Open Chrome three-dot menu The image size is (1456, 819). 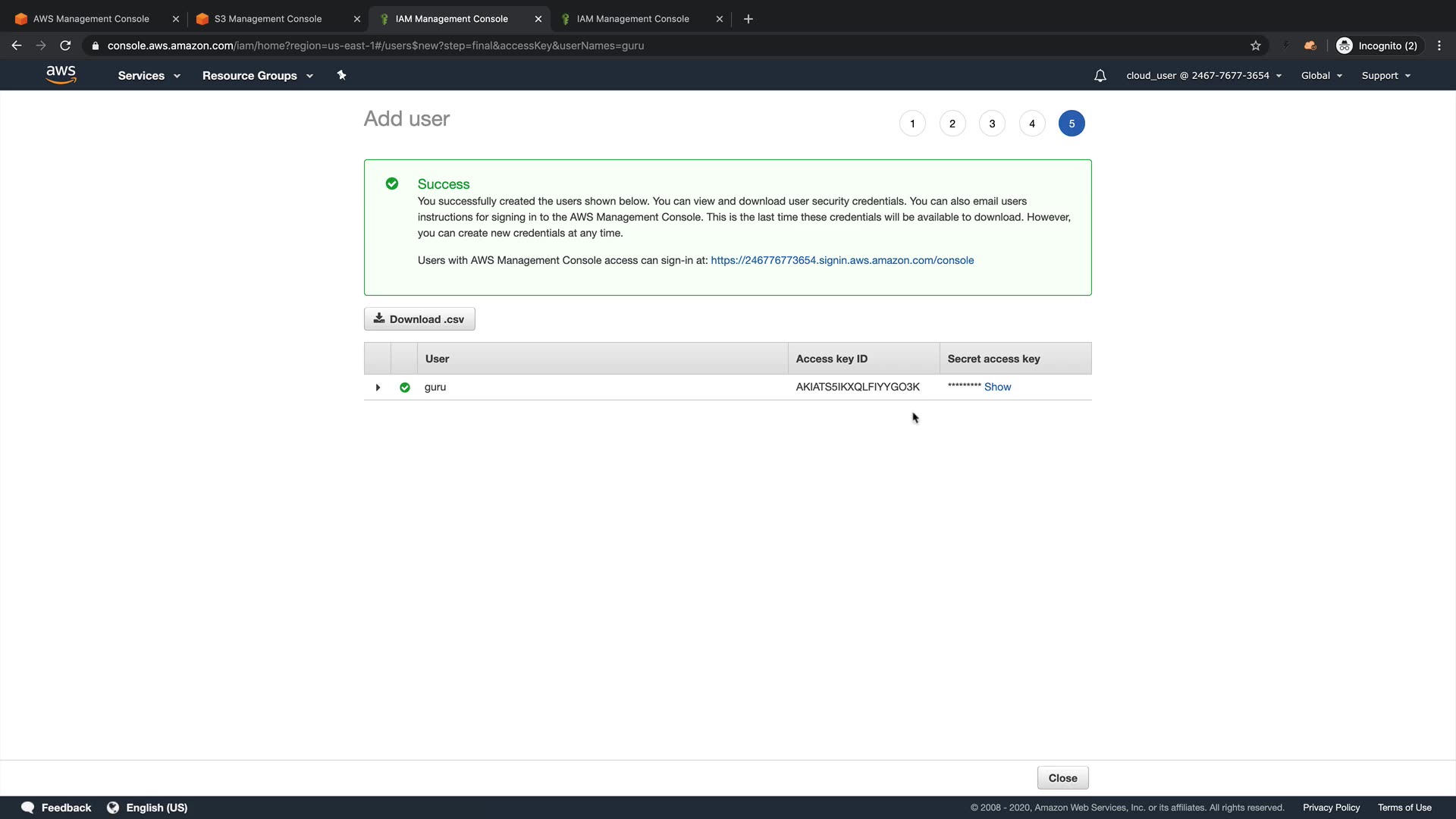coord(1439,45)
